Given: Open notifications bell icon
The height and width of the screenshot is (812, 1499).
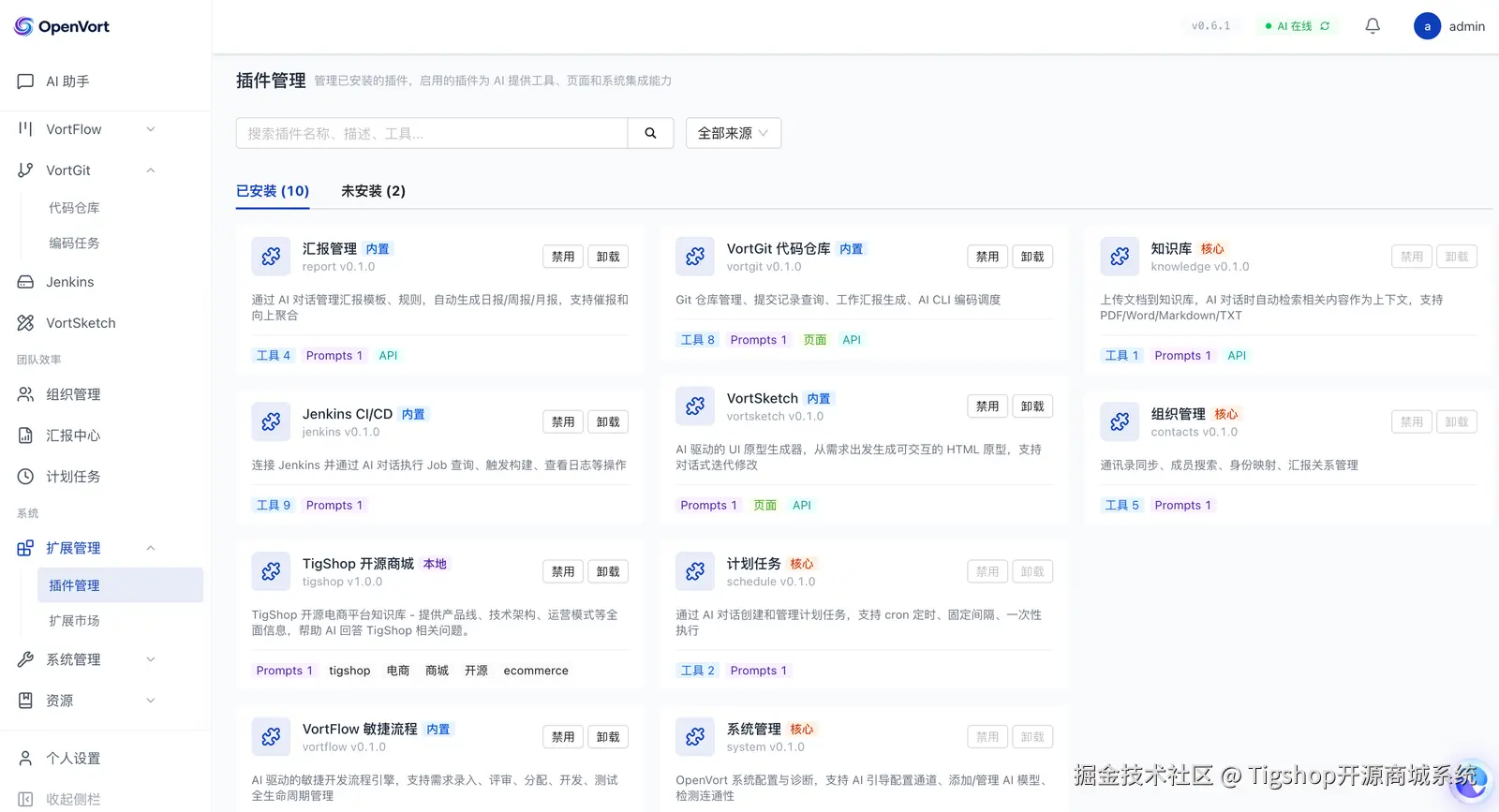Looking at the screenshot, I should point(1373,26).
